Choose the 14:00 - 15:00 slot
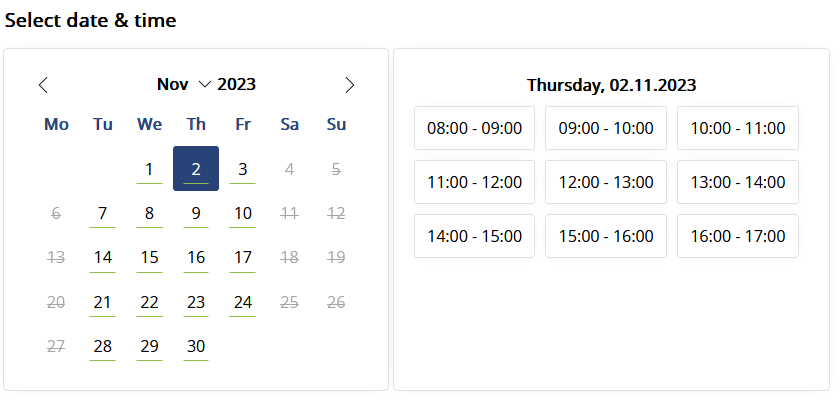The width and height of the screenshot is (840, 402). 474,236
